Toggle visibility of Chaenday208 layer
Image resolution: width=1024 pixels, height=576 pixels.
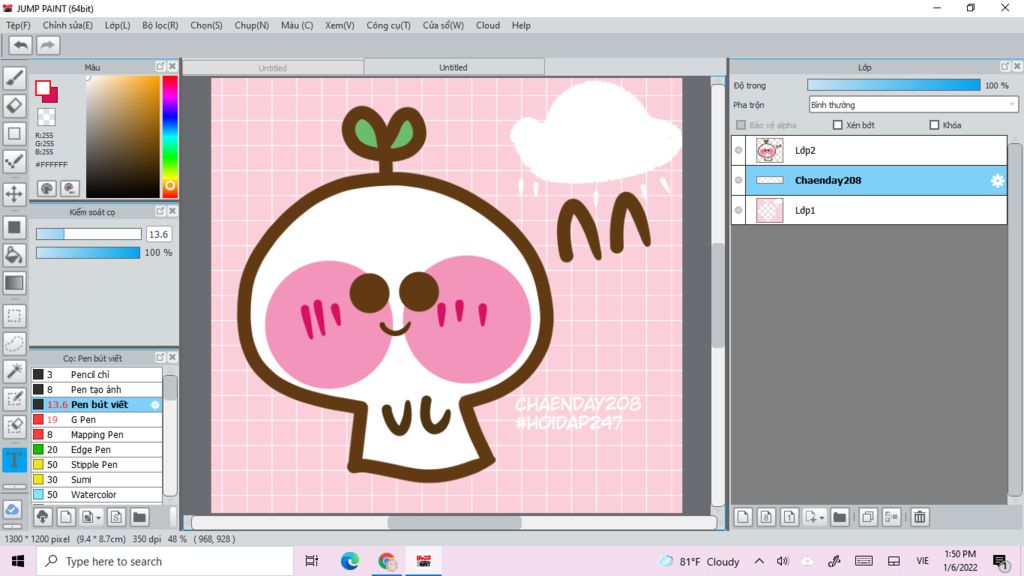739,180
